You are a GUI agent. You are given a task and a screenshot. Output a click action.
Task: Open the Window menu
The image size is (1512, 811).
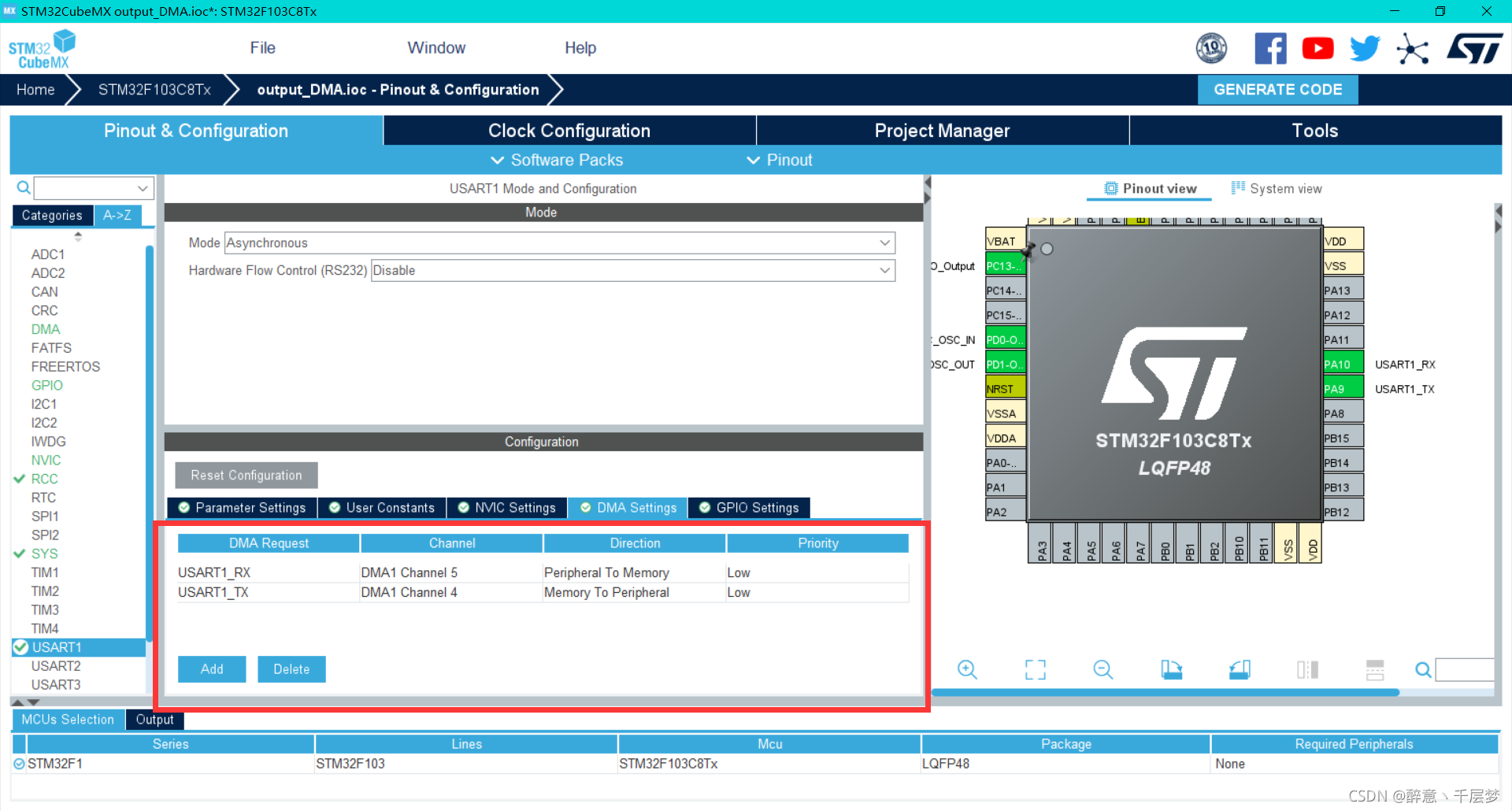(x=436, y=48)
